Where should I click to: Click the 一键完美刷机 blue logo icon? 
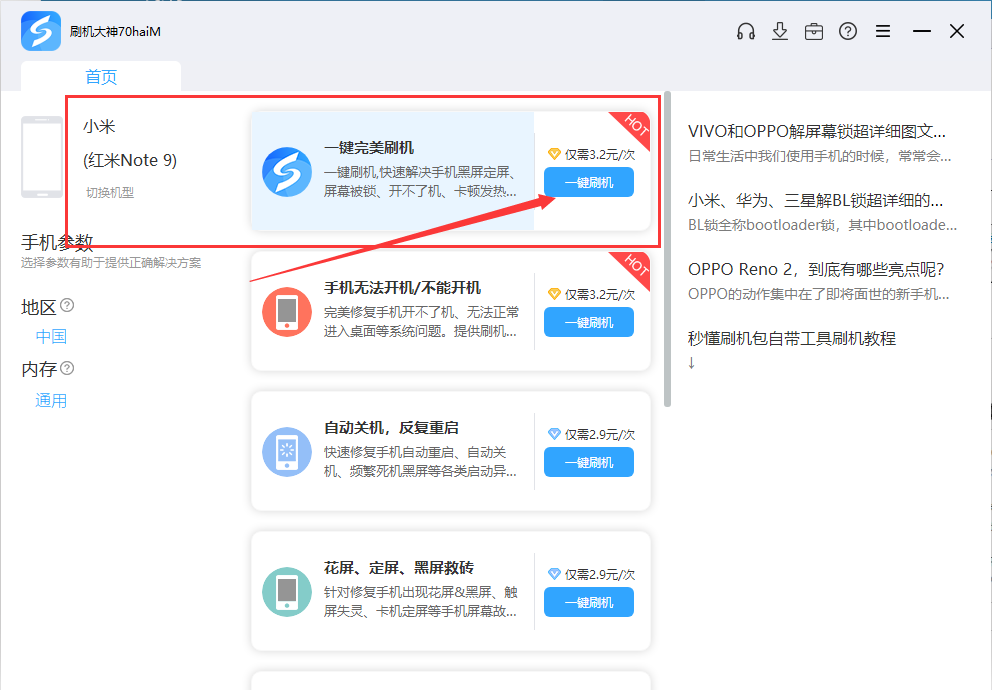click(x=287, y=171)
